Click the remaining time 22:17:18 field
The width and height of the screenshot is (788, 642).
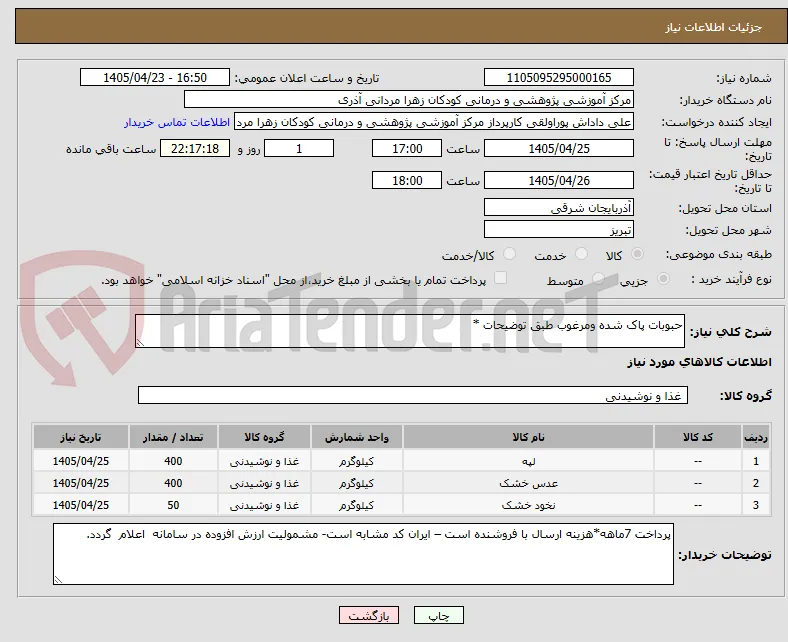(x=195, y=149)
